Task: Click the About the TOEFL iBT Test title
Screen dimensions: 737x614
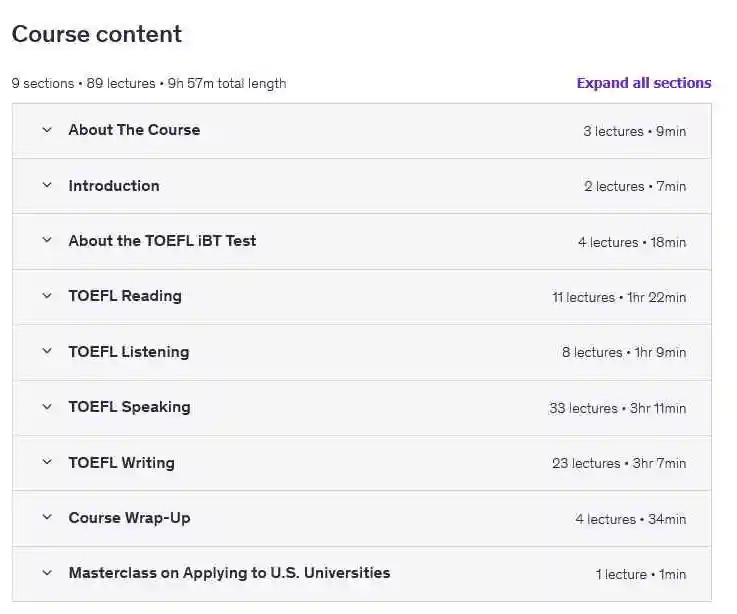Action: click(x=162, y=241)
